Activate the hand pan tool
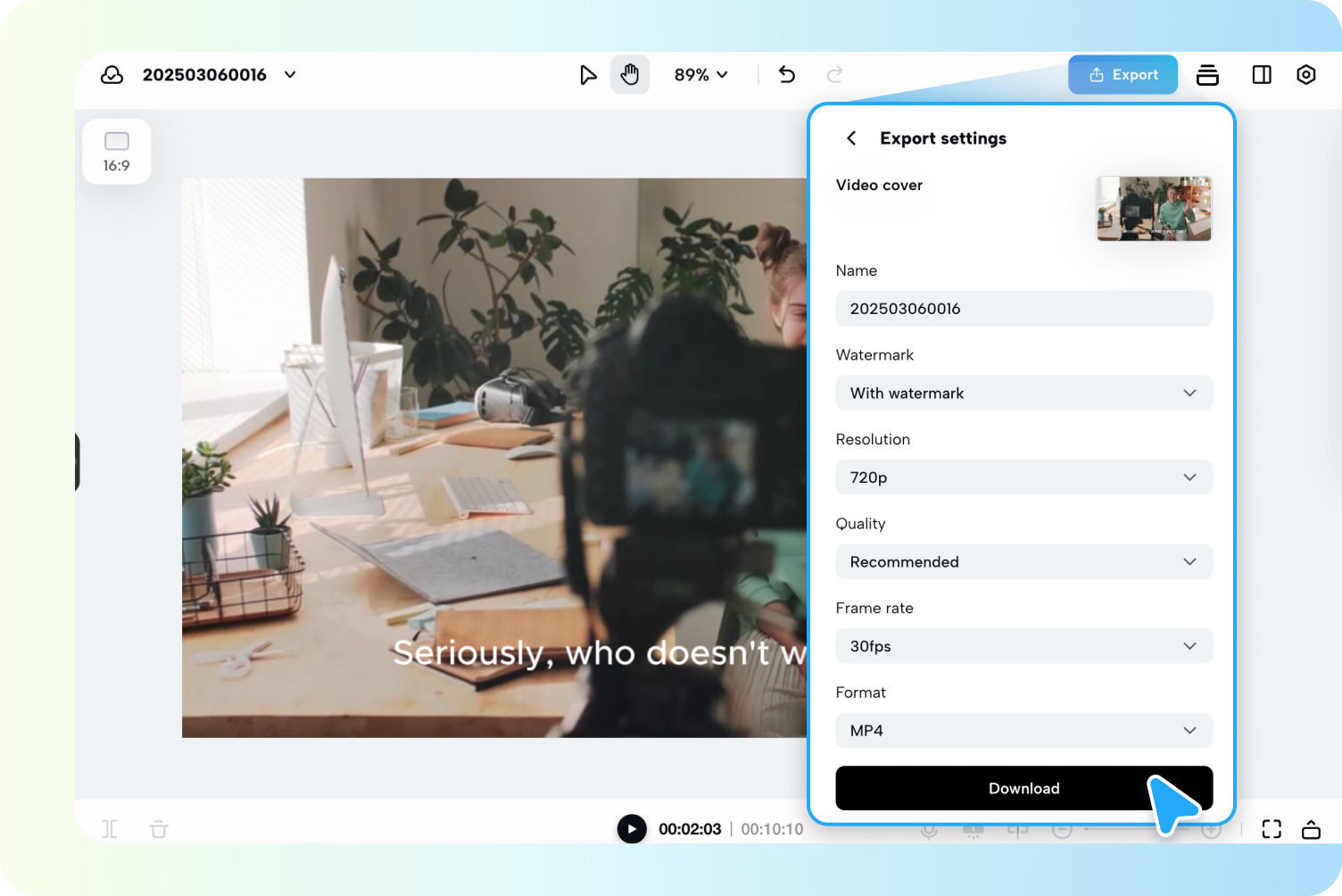The width and height of the screenshot is (1342, 896). pos(631,74)
